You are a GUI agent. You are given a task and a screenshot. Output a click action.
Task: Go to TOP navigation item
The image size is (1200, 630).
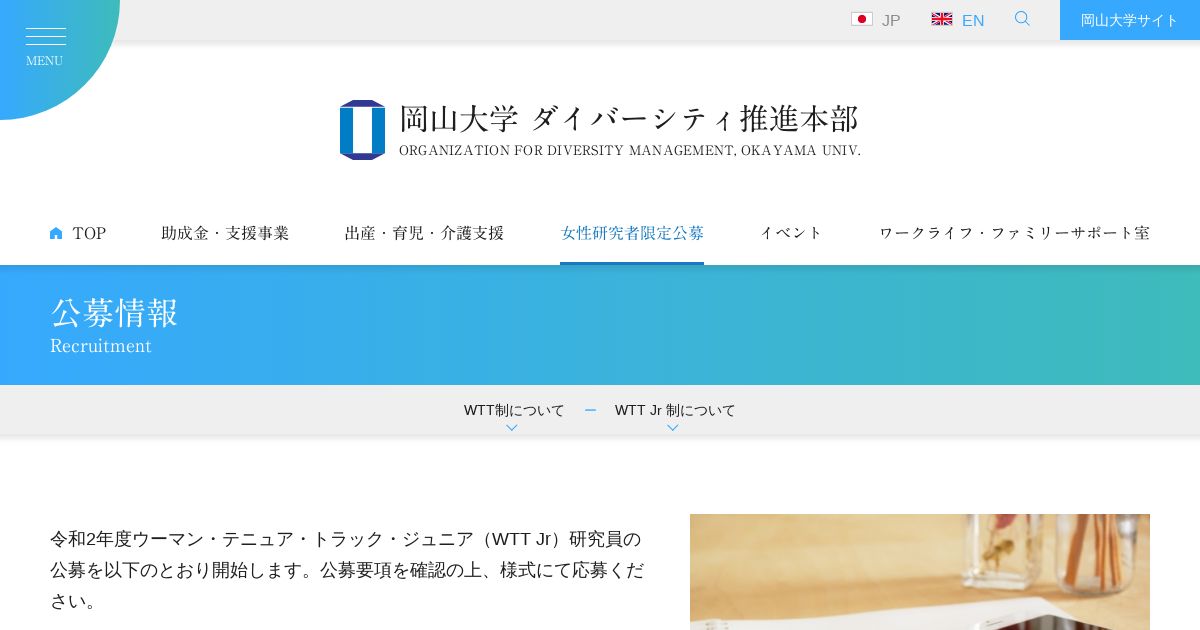click(78, 233)
